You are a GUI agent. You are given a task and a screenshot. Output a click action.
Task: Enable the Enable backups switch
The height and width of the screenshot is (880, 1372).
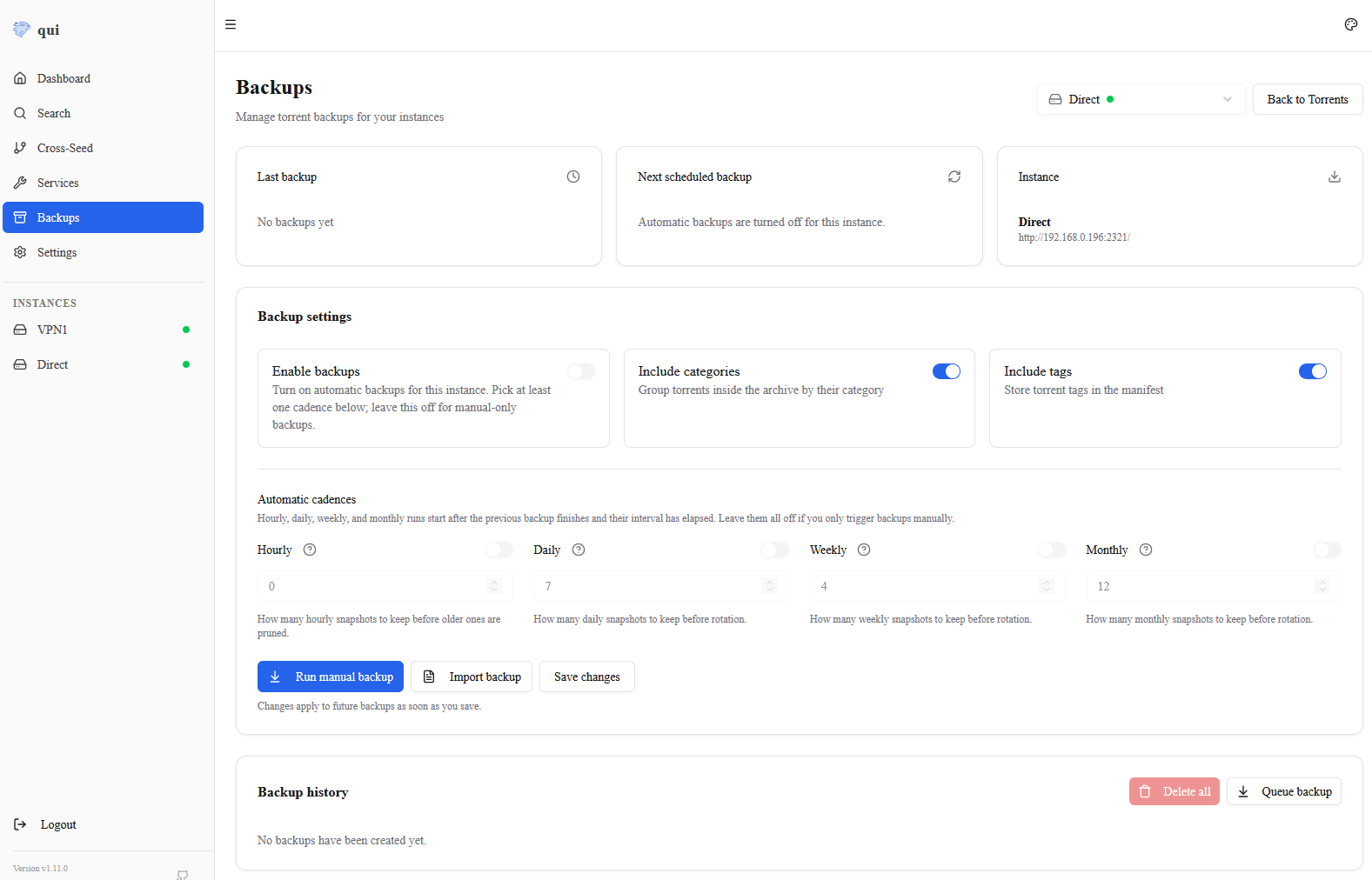pyautogui.click(x=581, y=371)
